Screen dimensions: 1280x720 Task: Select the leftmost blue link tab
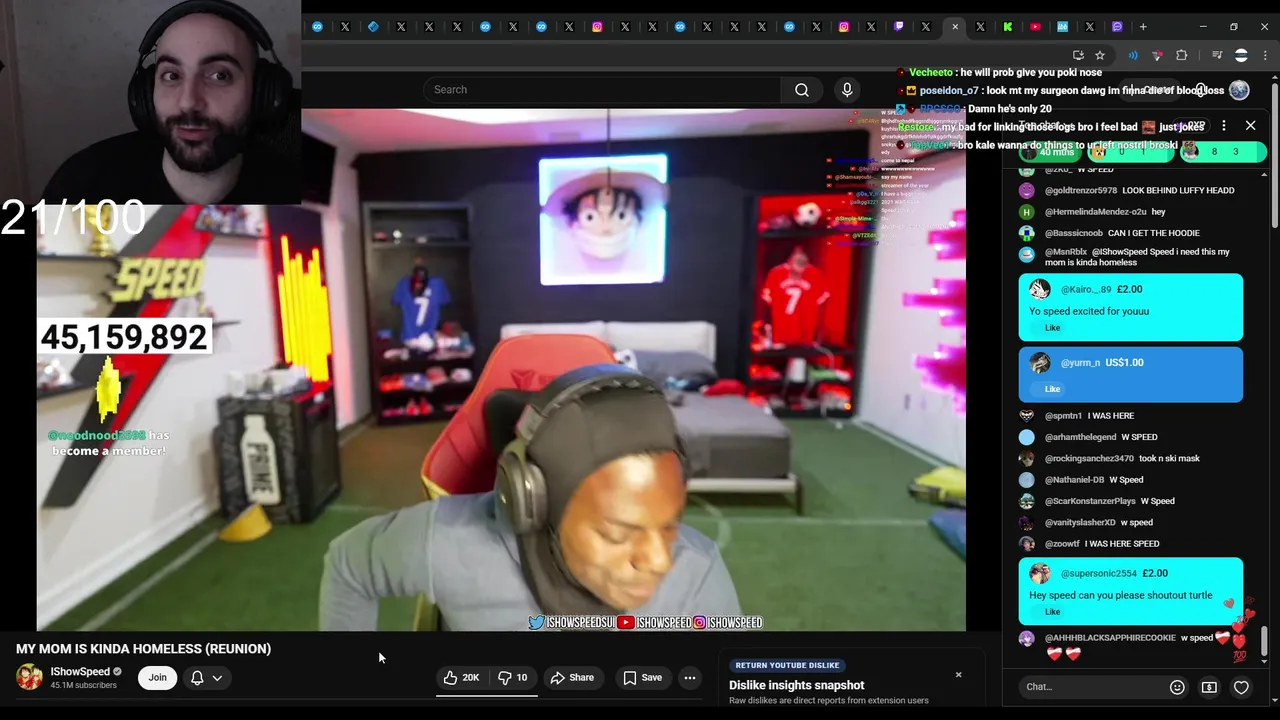[317, 27]
